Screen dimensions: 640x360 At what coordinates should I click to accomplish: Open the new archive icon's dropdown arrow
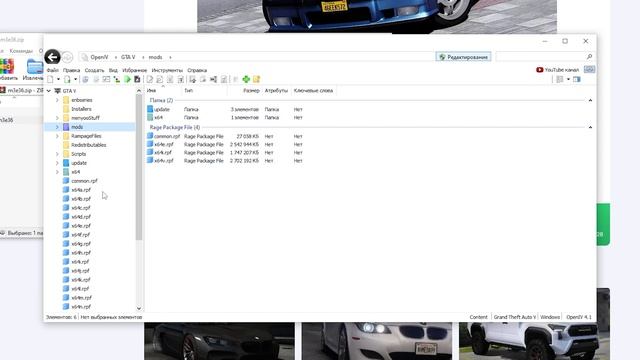click(75, 79)
